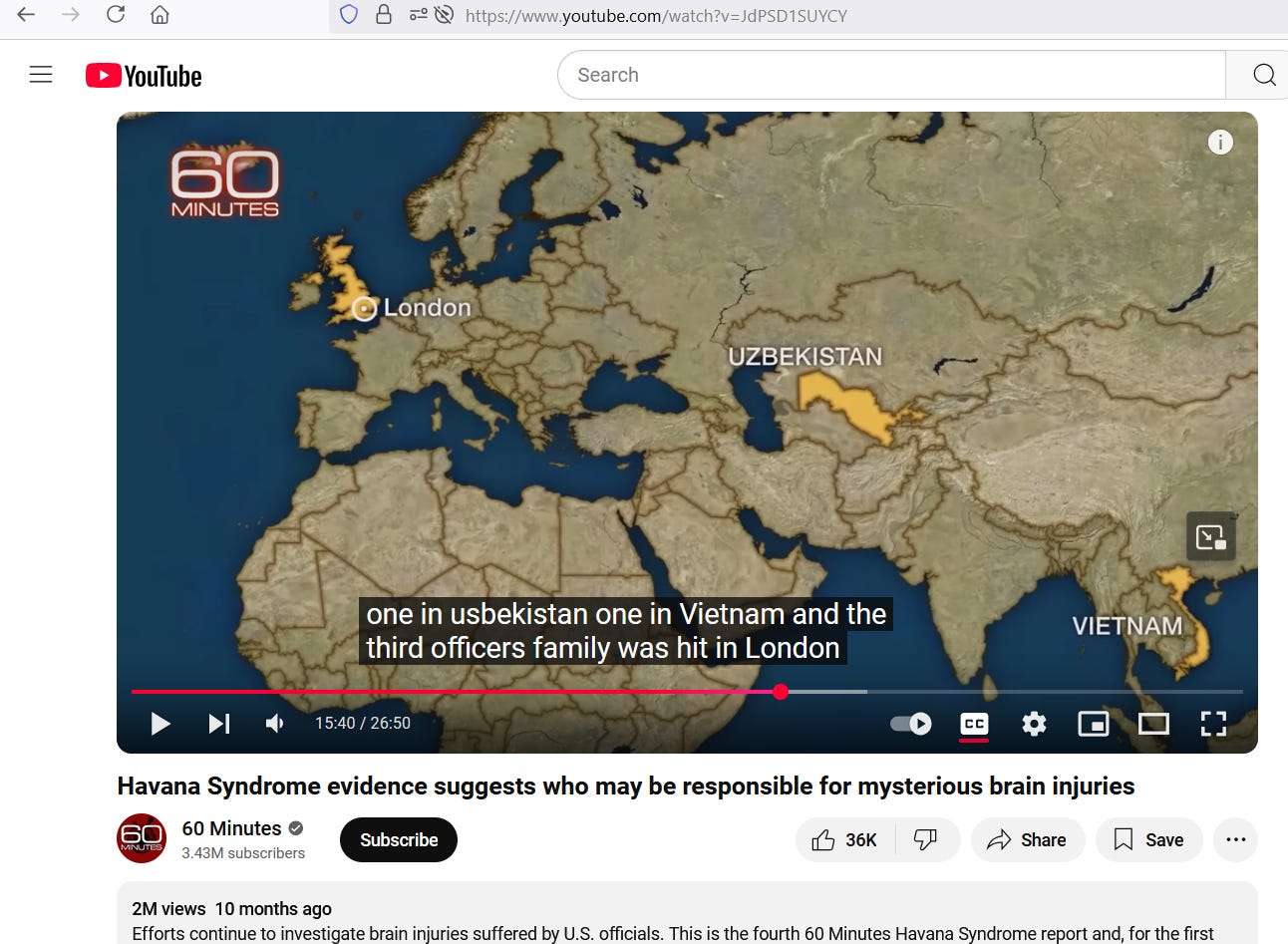This screenshot has width=1288, height=944.
Task: Open the 60 Minutes channel name link
Action: [231, 828]
